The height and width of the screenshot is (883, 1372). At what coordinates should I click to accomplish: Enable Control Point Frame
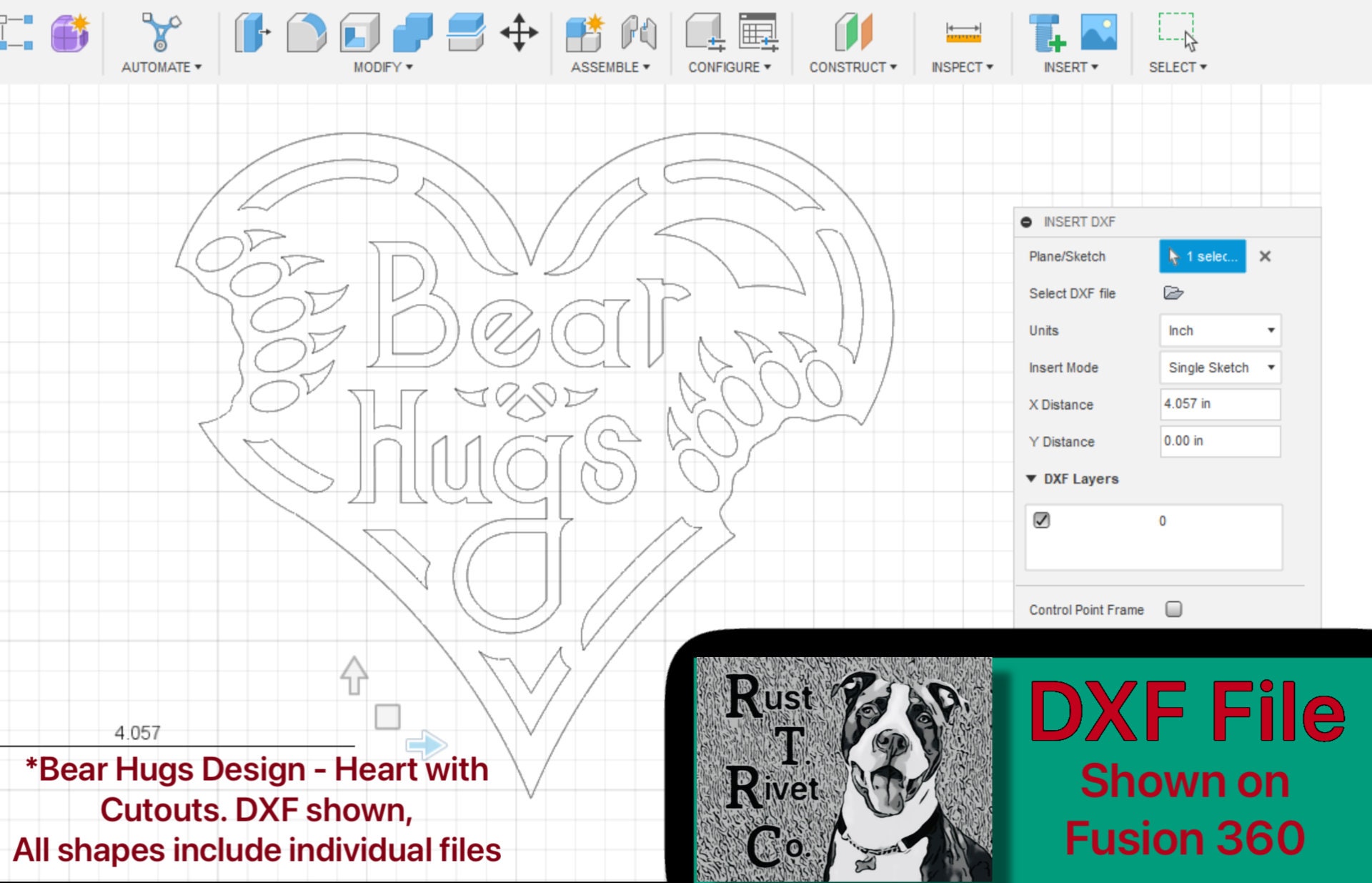[x=1175, y=609]
